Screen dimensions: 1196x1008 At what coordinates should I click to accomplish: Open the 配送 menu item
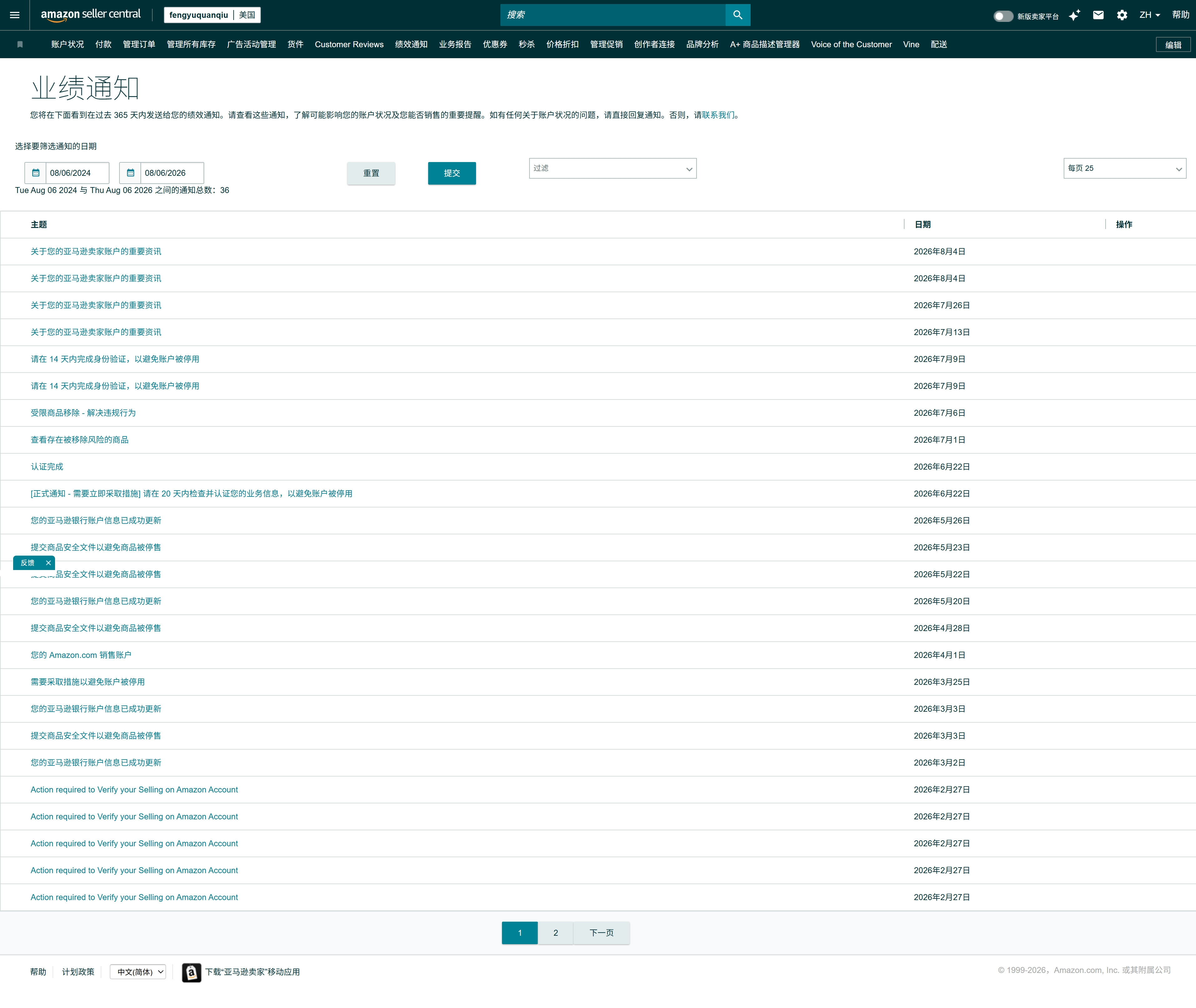click(x=939, y=44)
